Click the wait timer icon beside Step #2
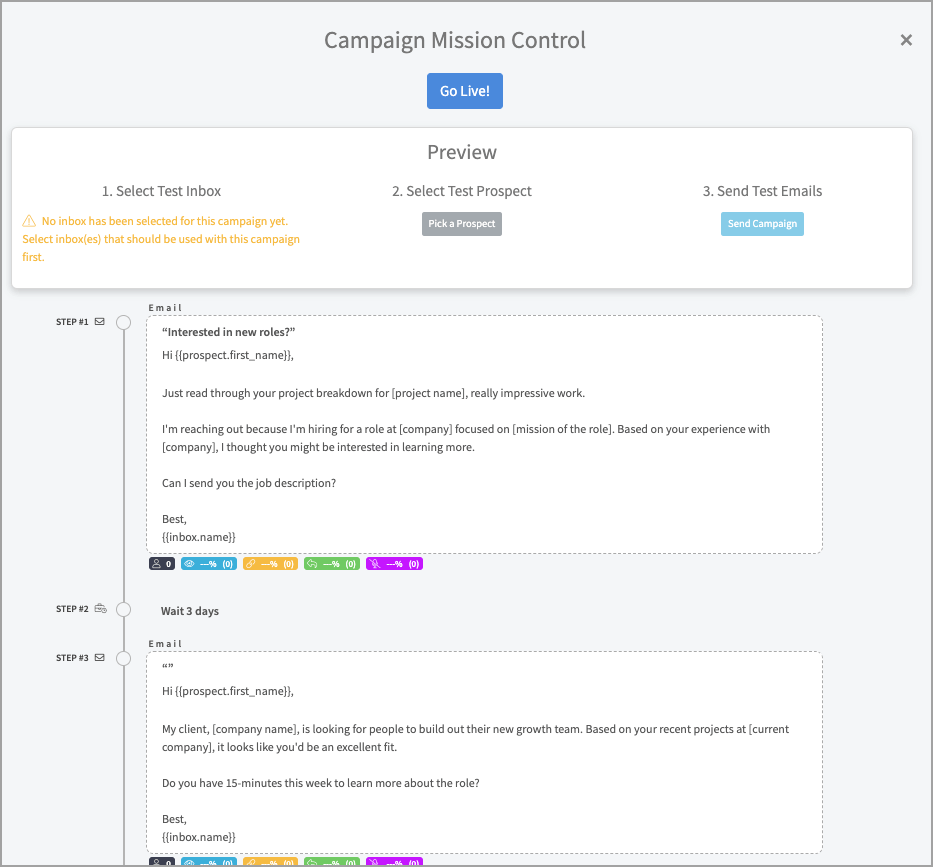The image size is (933, 867). click(100, 609)
